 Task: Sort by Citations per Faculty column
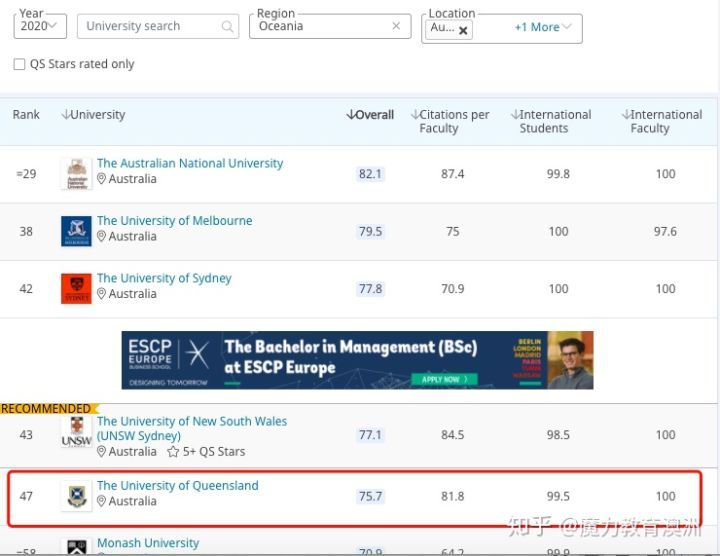point(450,121)
